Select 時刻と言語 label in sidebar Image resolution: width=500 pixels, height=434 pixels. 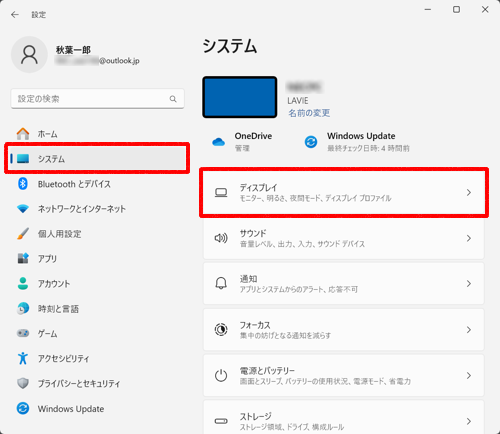[x=58, y=309]
